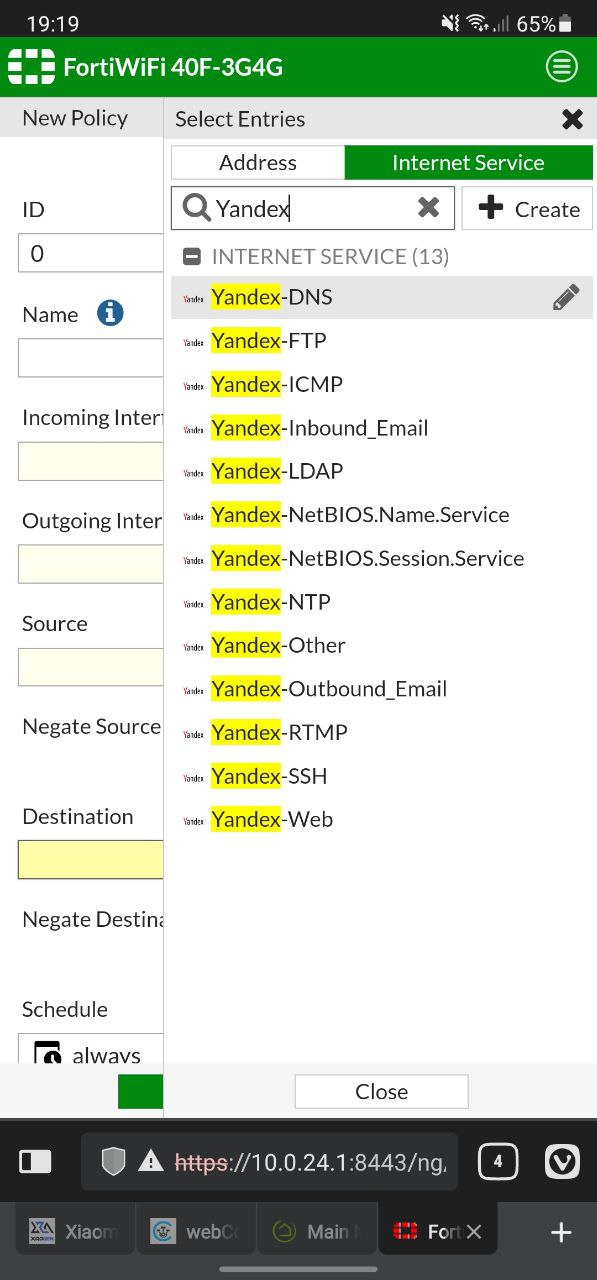Click the Yandex search input field
597x1280 pixels.
click(x=313, y=208)
